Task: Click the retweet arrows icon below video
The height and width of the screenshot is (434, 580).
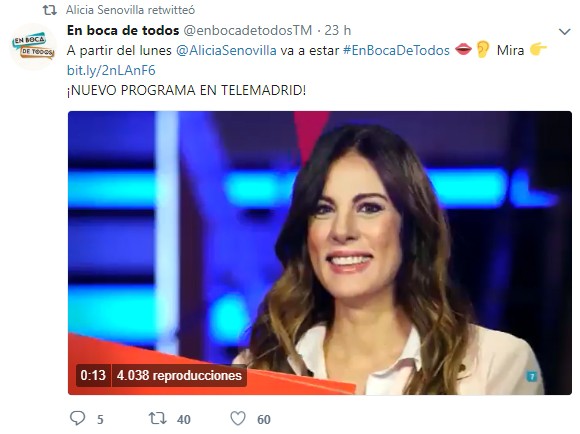Action: coord(157,419)
